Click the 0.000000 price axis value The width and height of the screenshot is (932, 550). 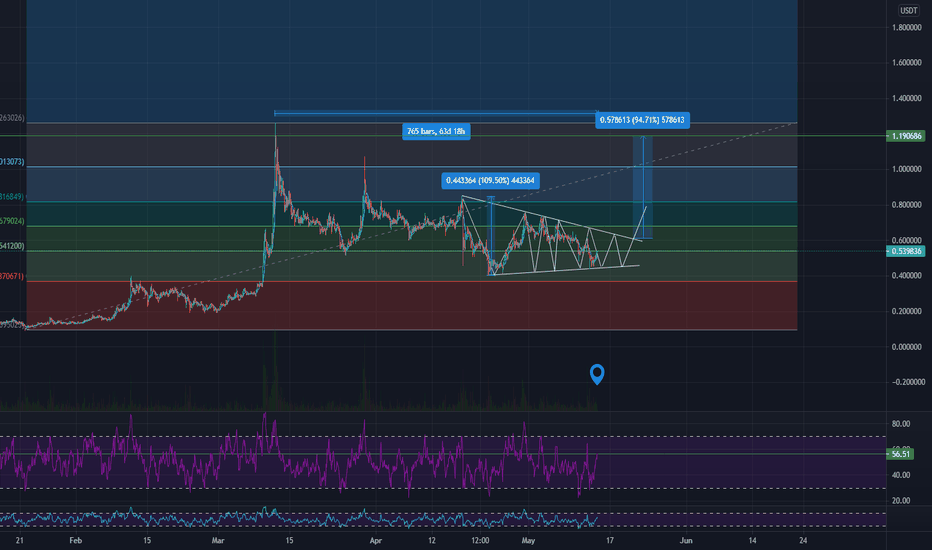pos(906,347)
